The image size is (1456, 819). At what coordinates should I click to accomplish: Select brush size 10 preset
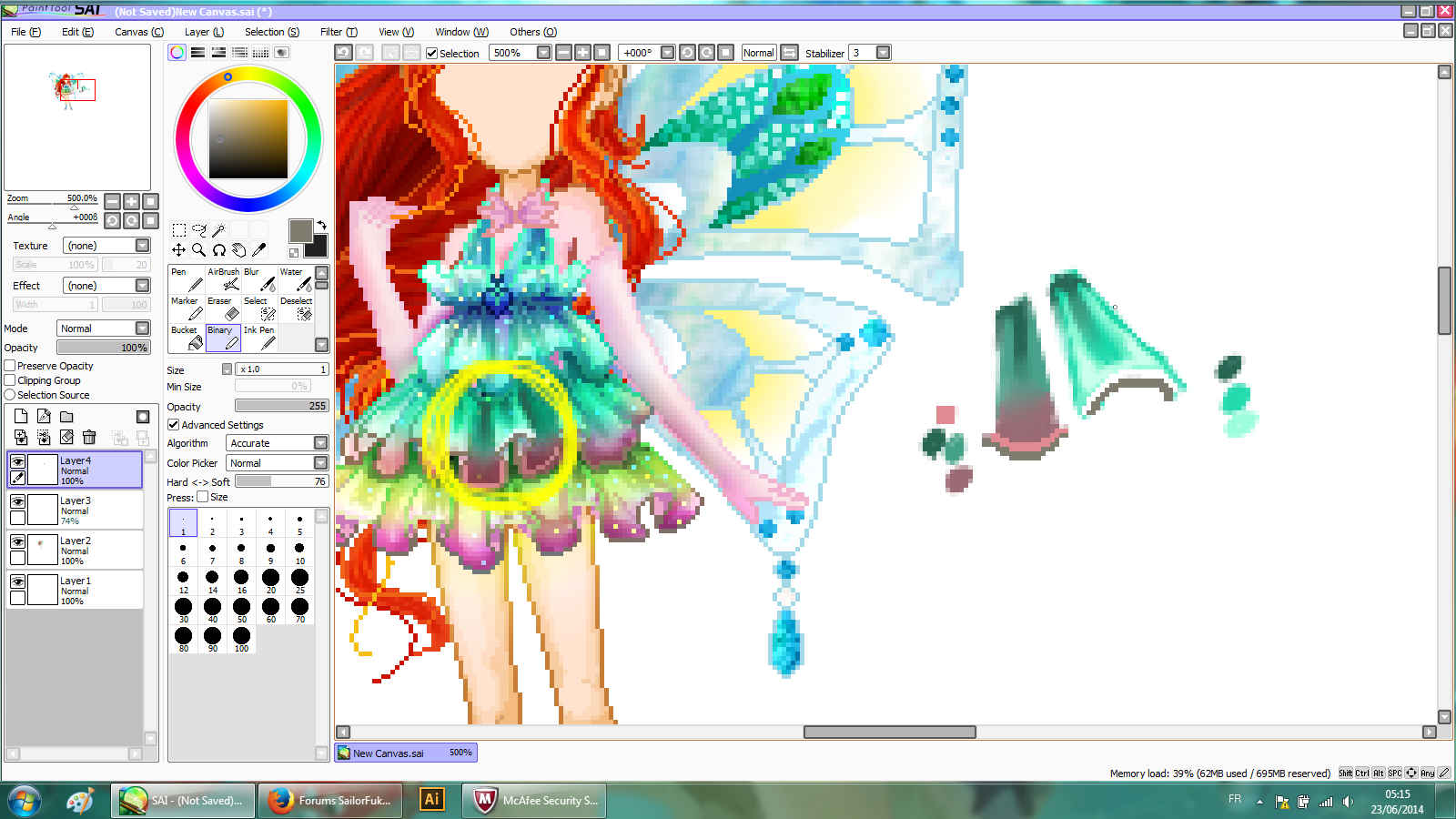coord(299,551)
